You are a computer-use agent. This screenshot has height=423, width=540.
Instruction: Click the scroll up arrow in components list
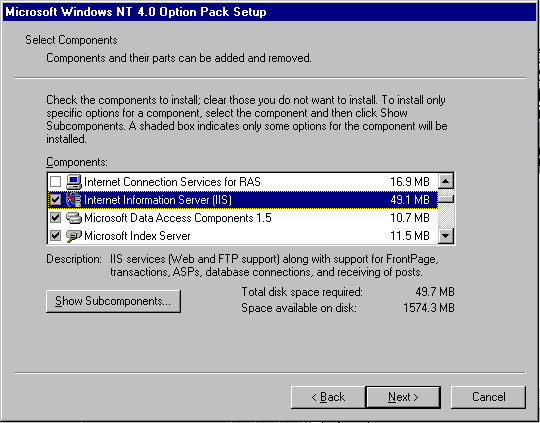pyautogui.click(x=446, y=181)
